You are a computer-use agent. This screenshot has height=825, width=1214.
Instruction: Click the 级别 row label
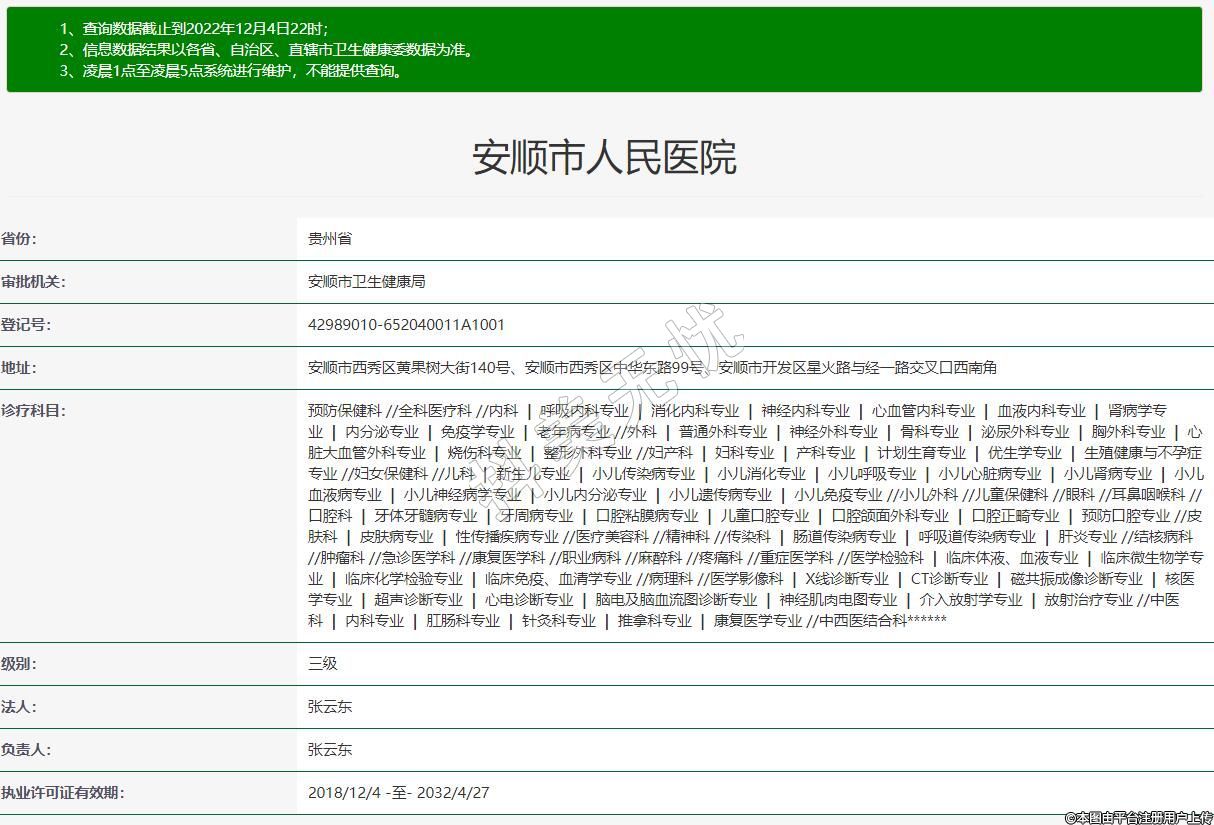[x=19, y=664]
